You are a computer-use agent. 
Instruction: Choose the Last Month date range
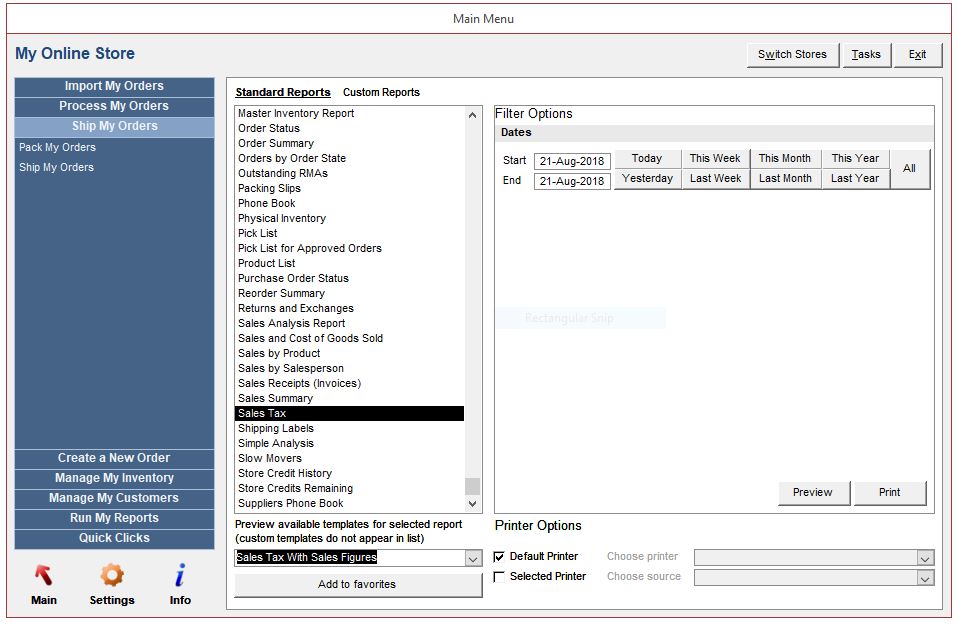click(x=785, y=179)
